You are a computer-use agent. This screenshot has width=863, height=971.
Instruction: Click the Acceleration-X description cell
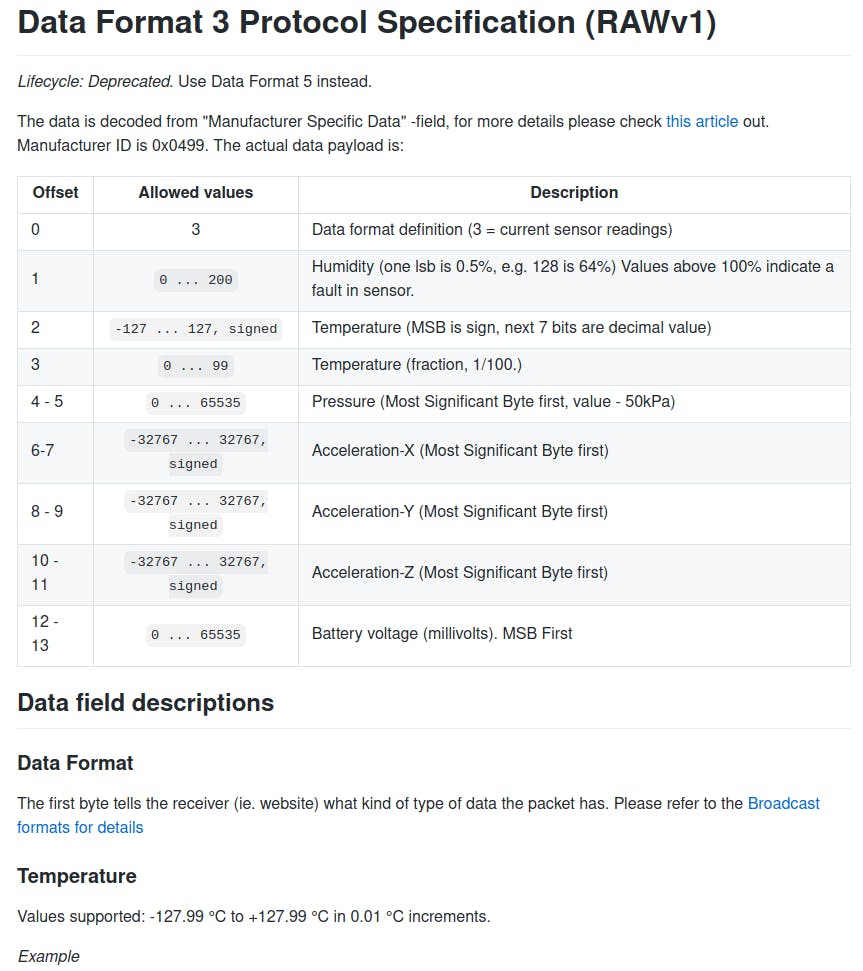[x=460, y=450]
